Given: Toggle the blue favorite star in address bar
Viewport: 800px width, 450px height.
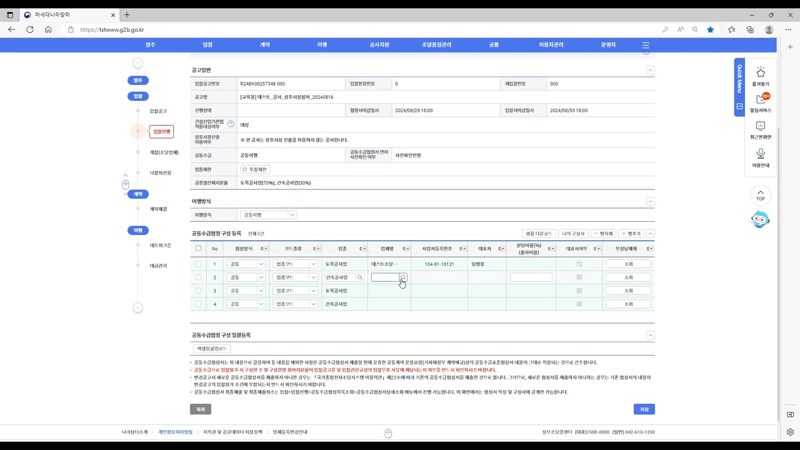Looking at the screenshot, I should (710, 30).
